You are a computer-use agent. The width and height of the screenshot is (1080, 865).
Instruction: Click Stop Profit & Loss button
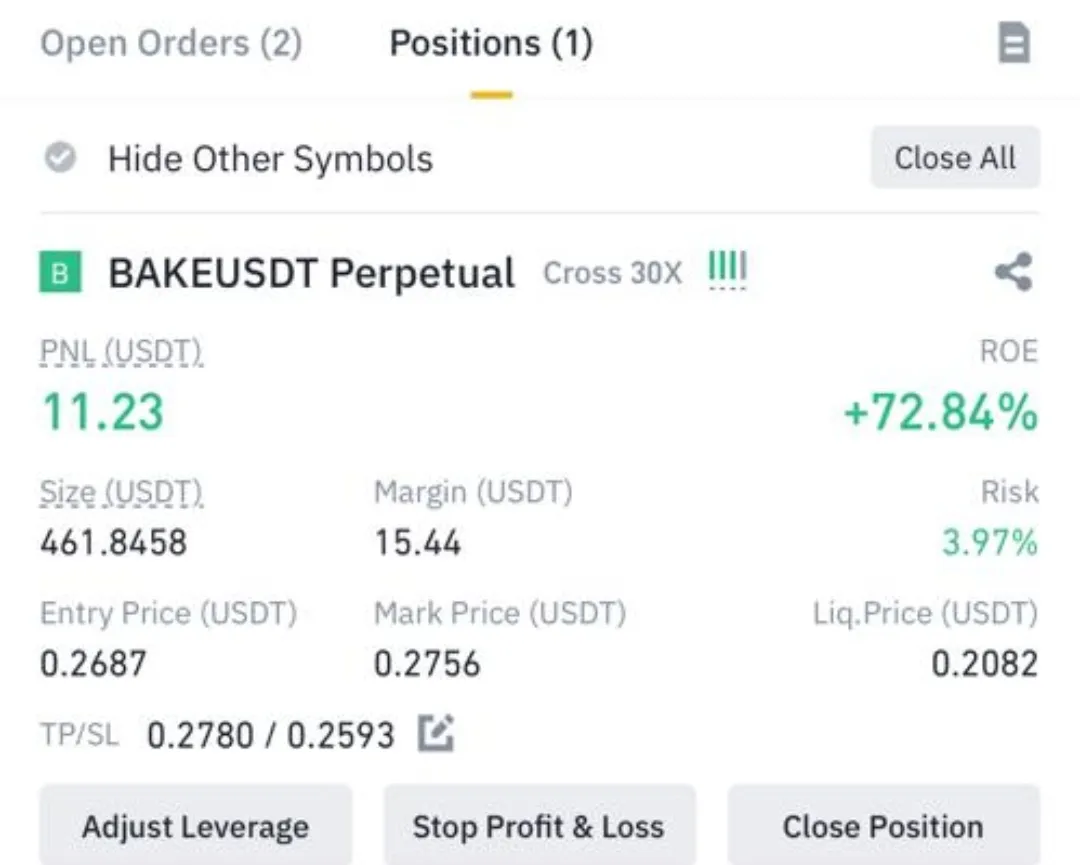(539, 825)
